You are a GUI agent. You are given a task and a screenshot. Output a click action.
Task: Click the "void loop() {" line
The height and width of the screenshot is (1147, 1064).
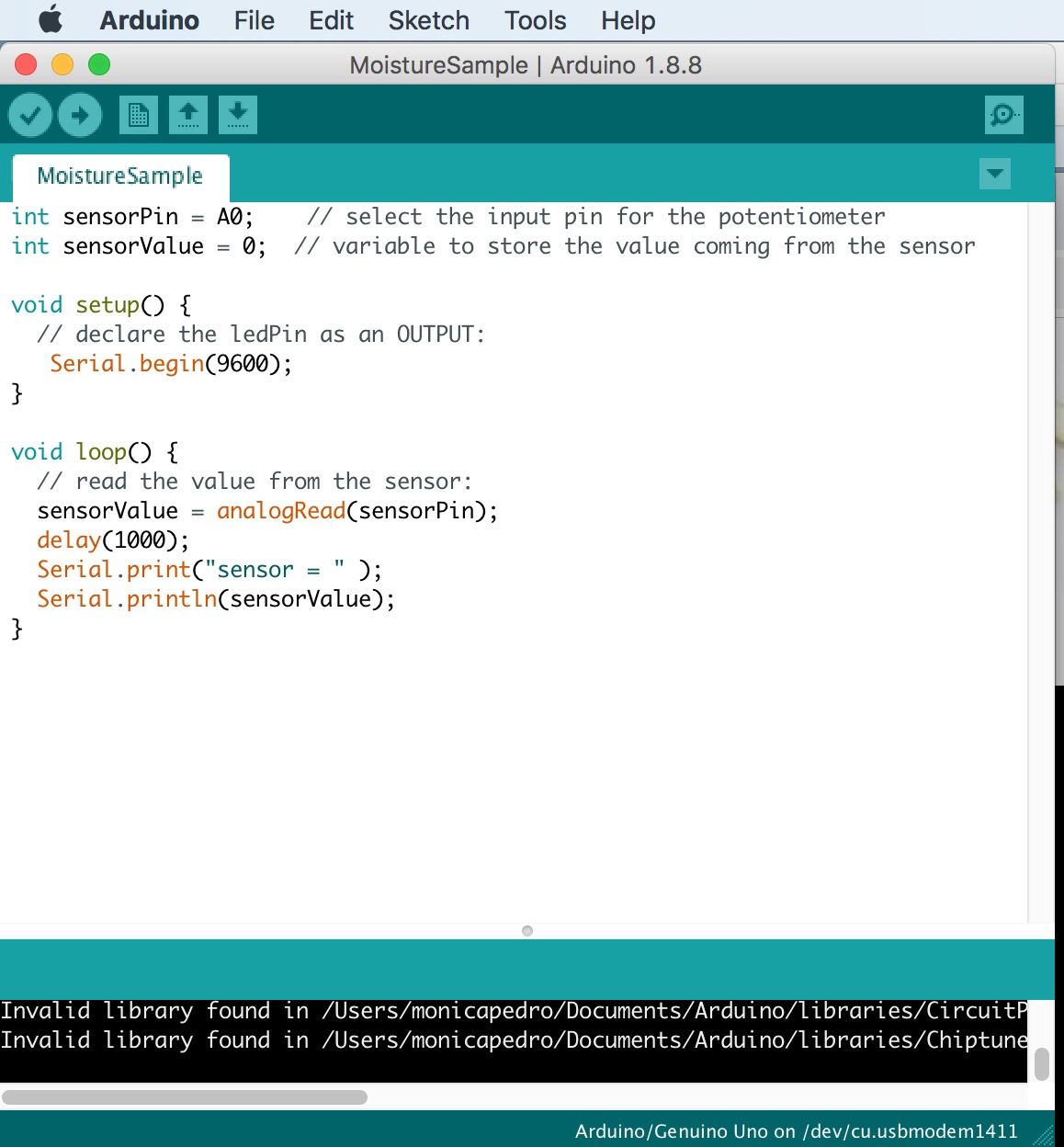click(95, 452)
